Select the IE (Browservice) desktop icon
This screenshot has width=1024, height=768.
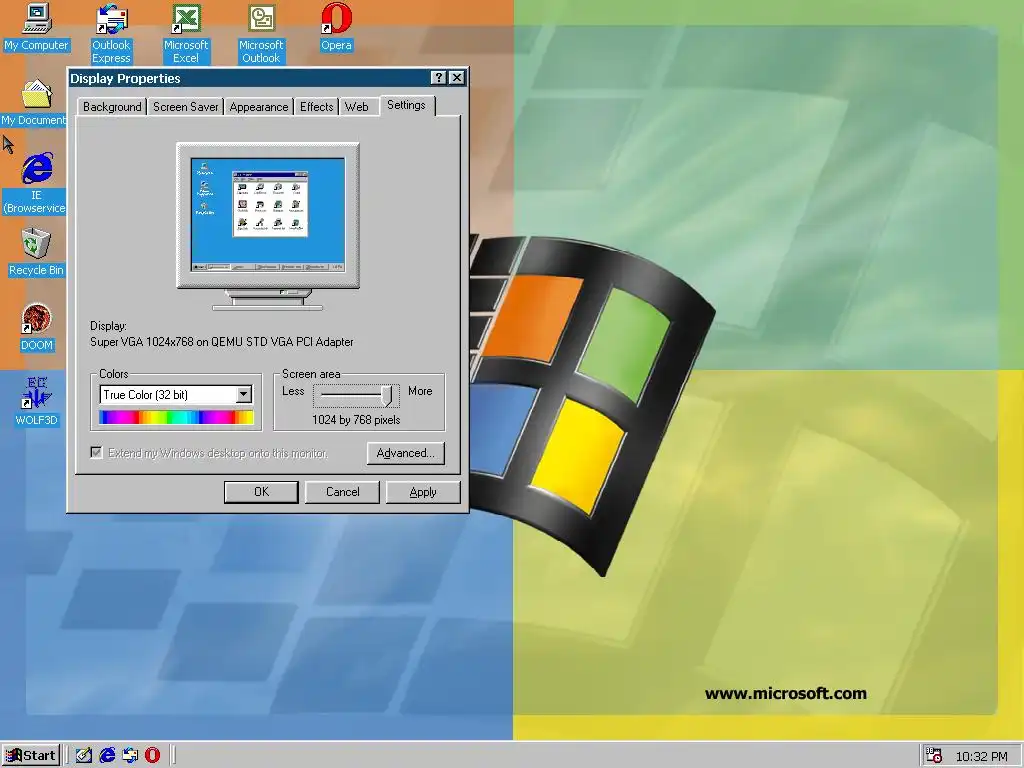36,184
